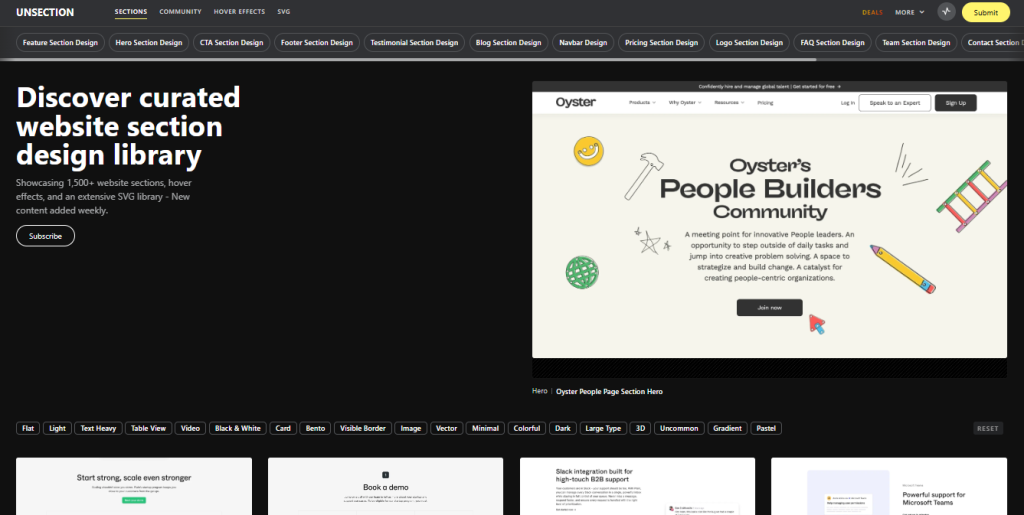Click the RESET filters button
The width and height of the screenshot is (1024, 515).
pos(987,428)
